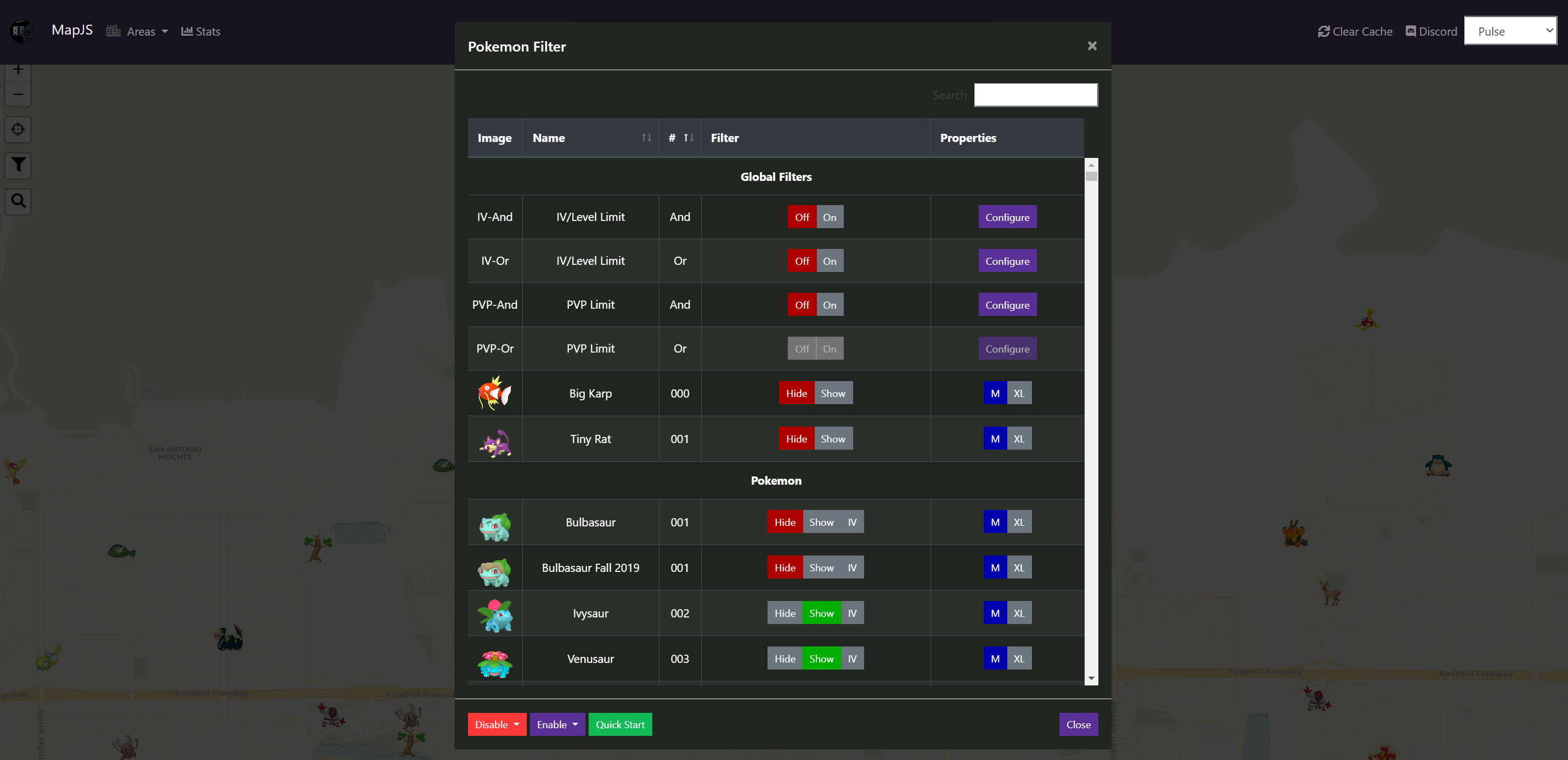This screenshot has width=1568, height=760.
Task: Click Configure for the PVP-And row
Action: (x=1007, y=305)
